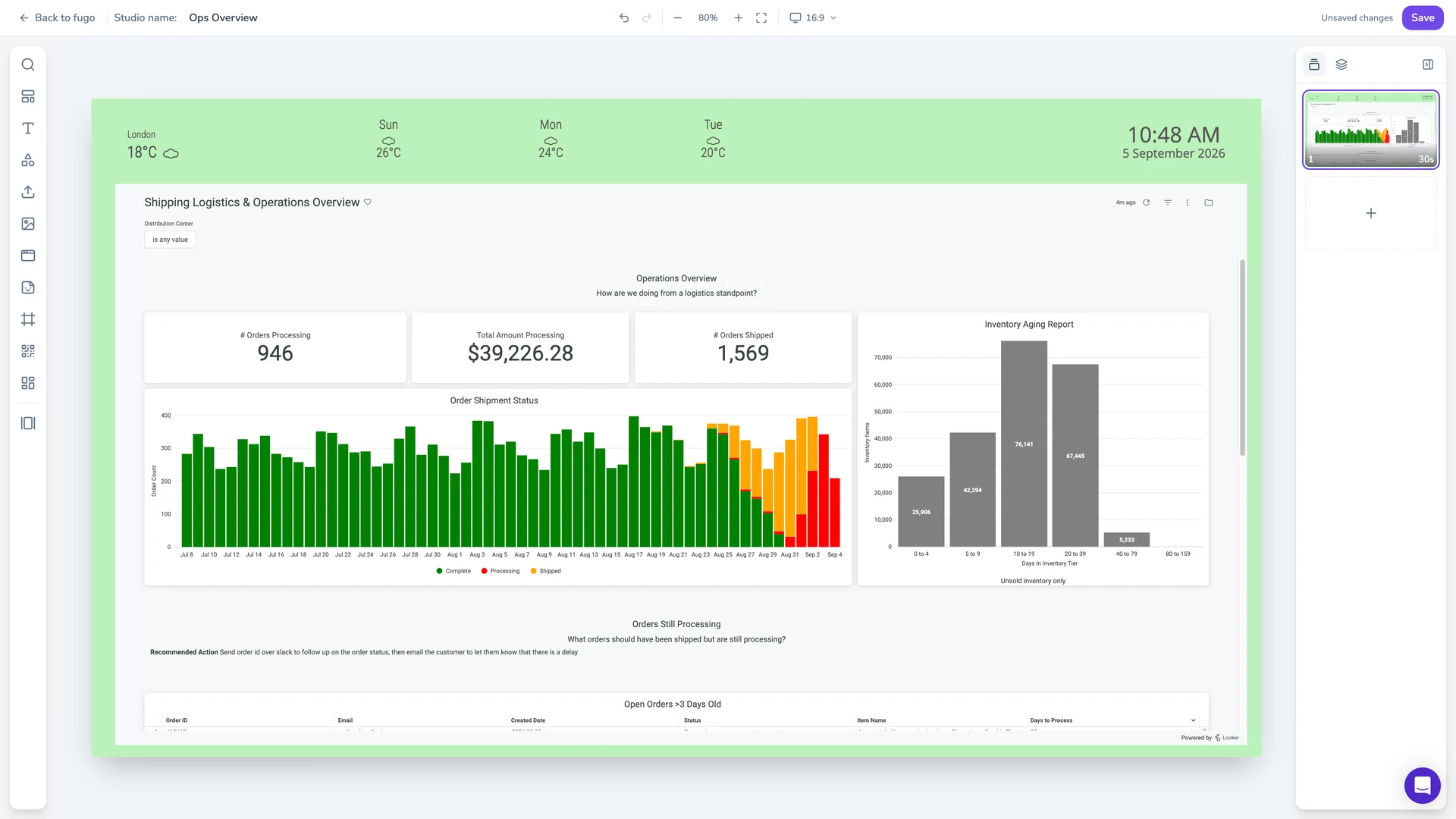
Task: Open the QR code tool
Action: [28, 351]
